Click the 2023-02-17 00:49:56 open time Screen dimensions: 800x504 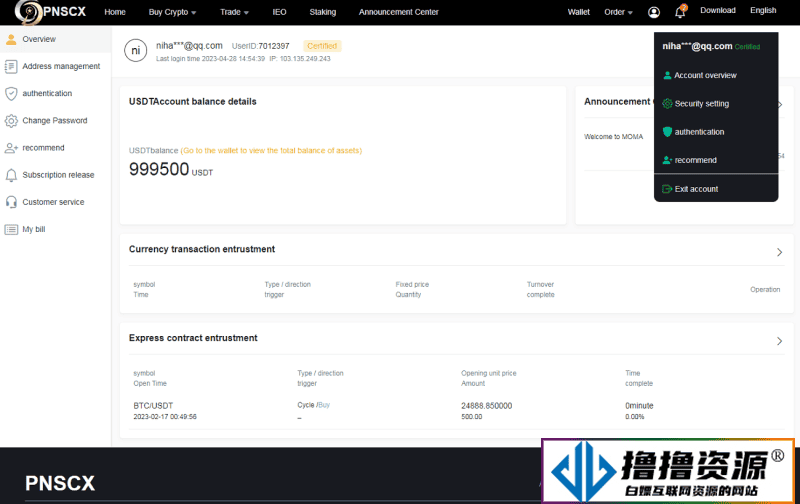(165, 417)
